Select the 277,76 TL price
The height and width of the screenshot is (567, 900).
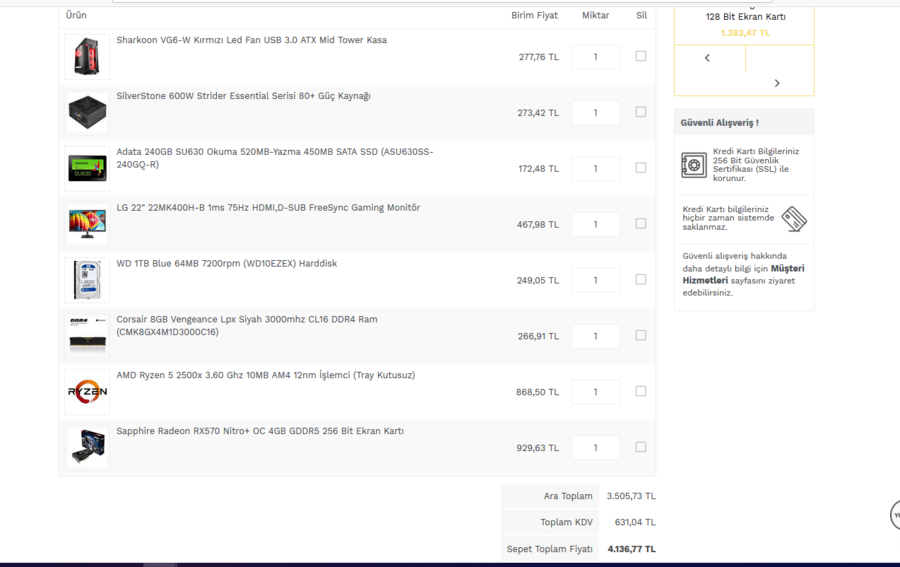[x=538, y=57]
